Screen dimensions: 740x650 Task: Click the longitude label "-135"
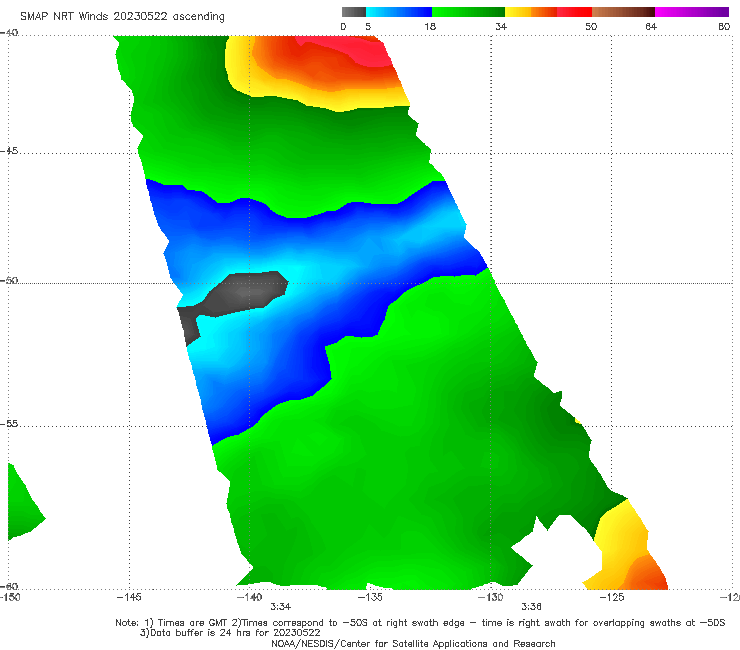[370, 597]
